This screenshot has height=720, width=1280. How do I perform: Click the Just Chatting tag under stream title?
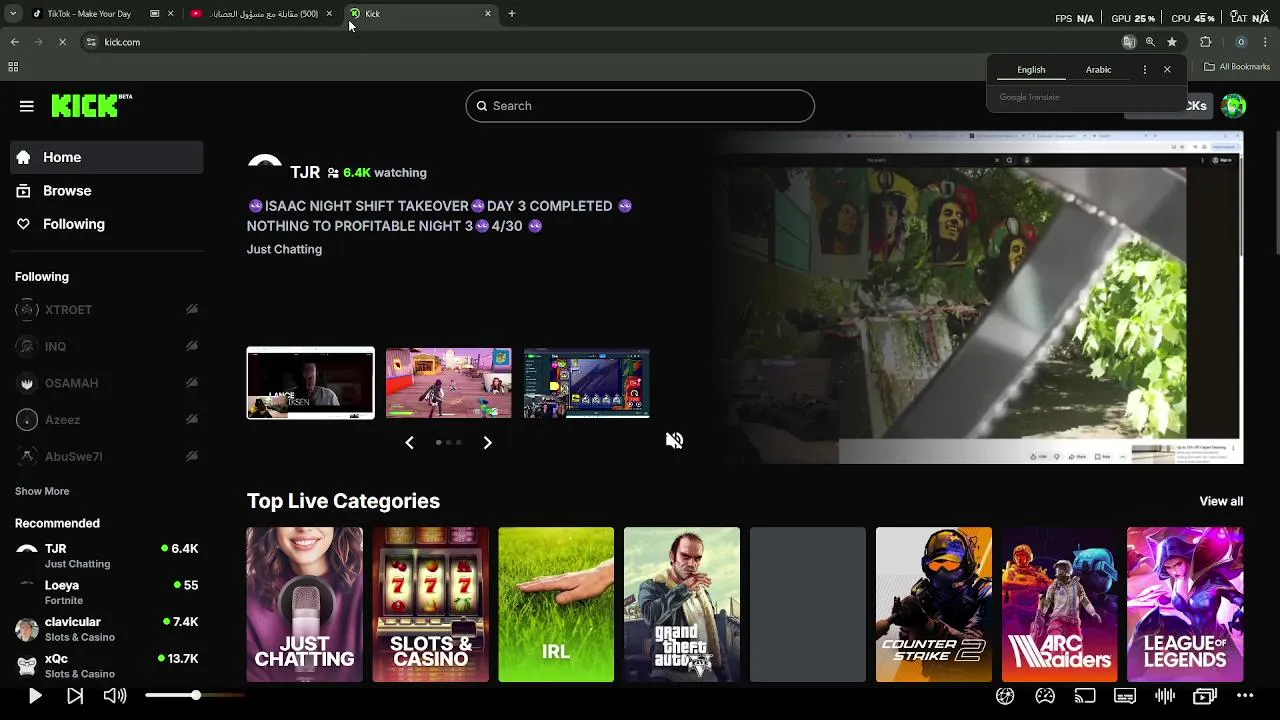pyautogui.click(x=284, y=249)
